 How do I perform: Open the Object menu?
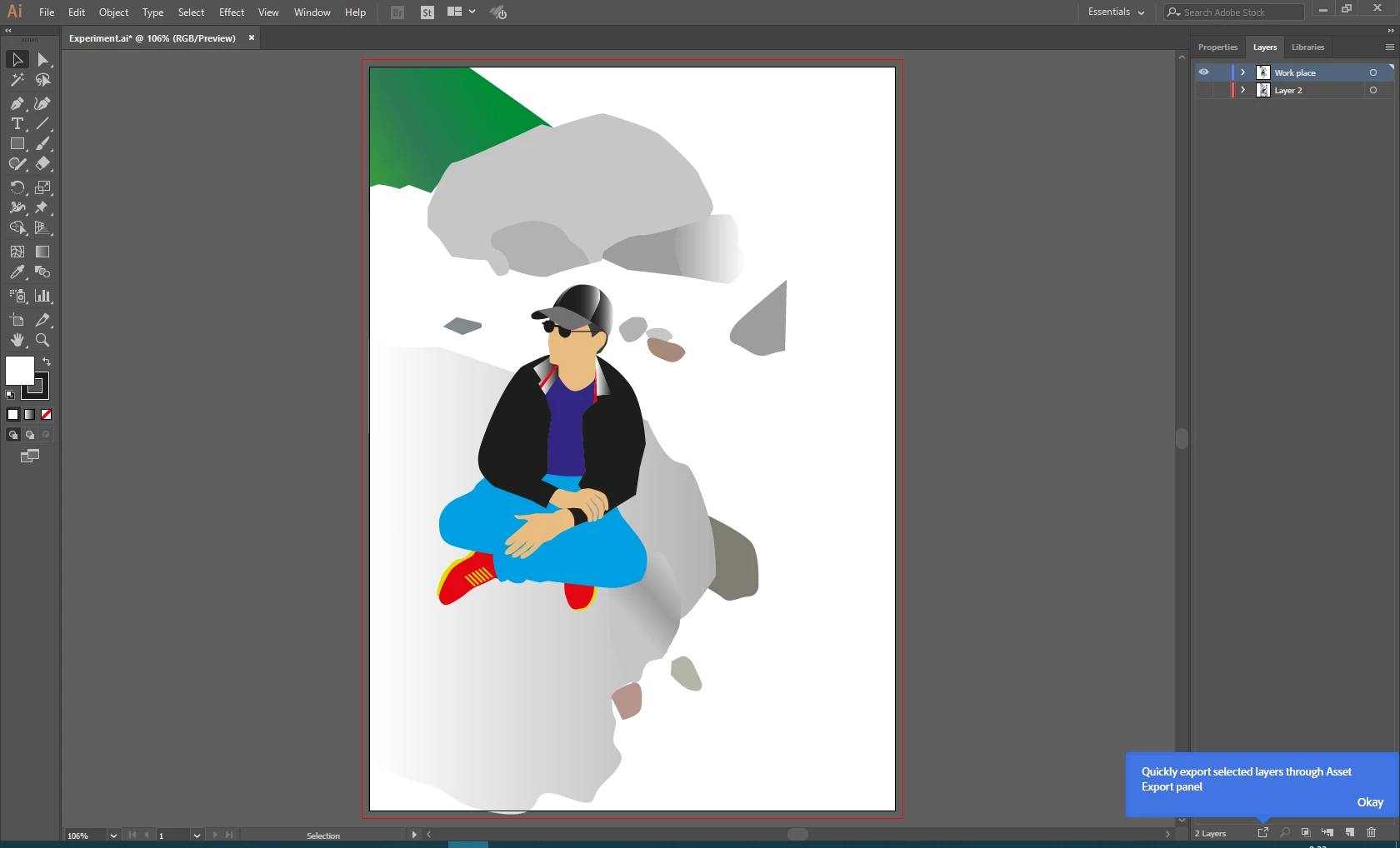(113, 12)
